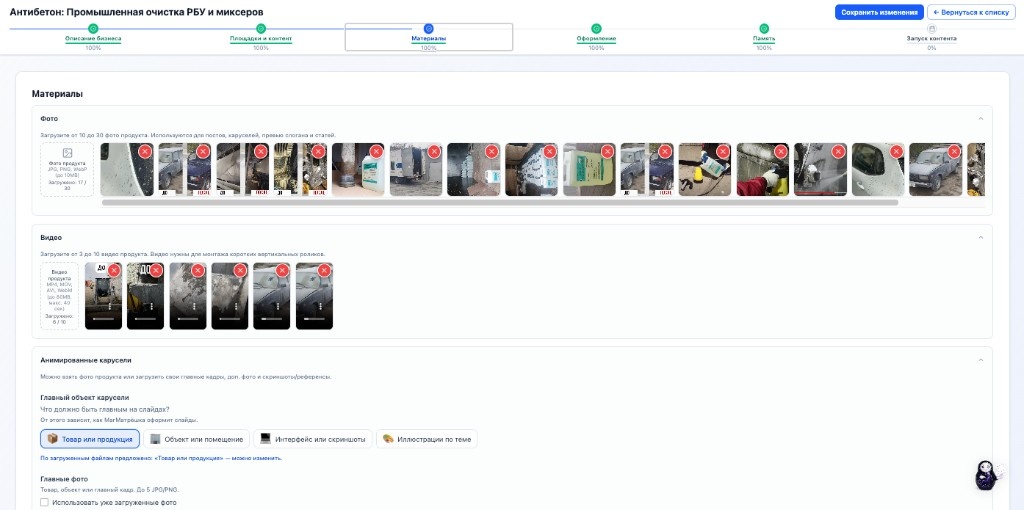
Task: Remove the photo with the red-sleeved arm
Action: tap(780, 151)
